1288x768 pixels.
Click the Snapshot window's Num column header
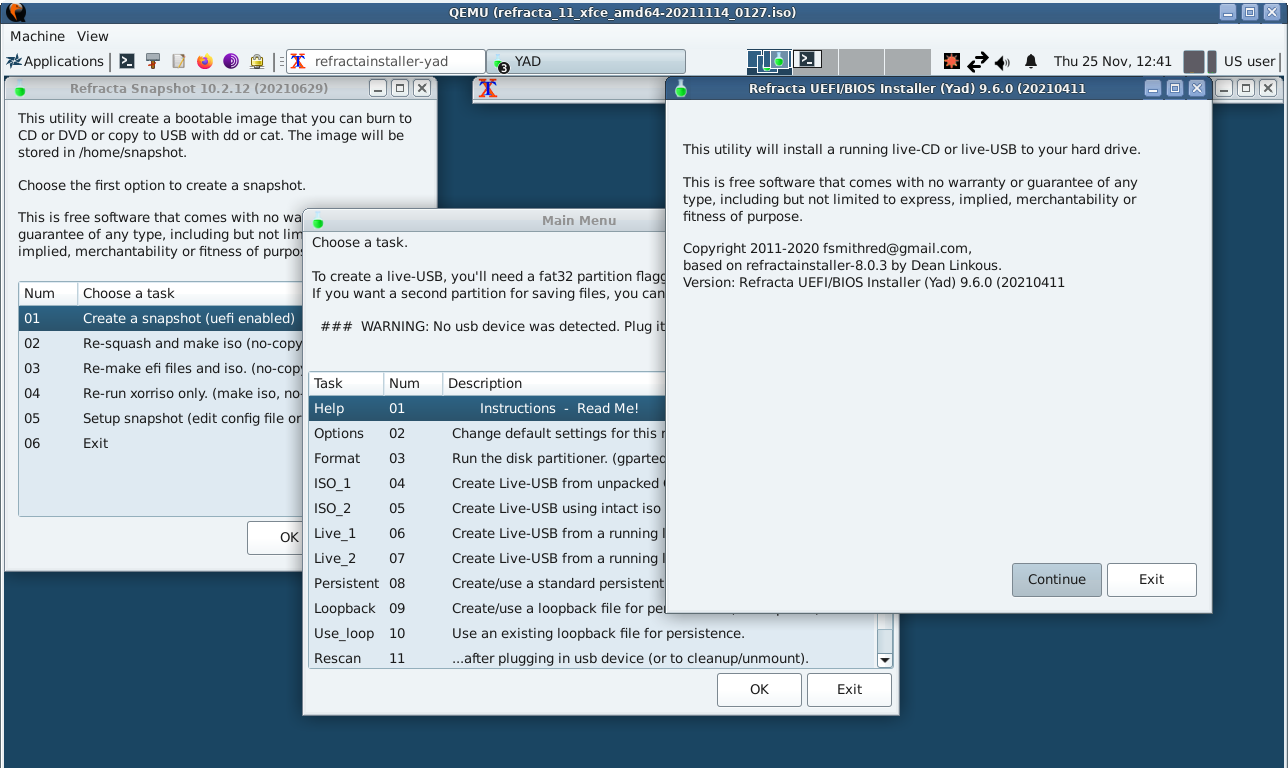[x=48, y=293]
